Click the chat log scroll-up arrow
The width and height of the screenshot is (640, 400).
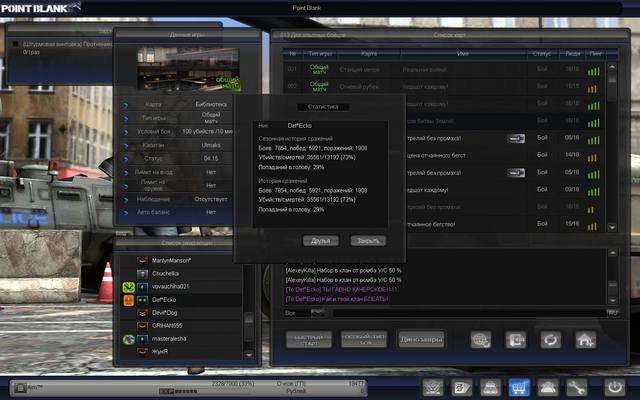(612, 253)
